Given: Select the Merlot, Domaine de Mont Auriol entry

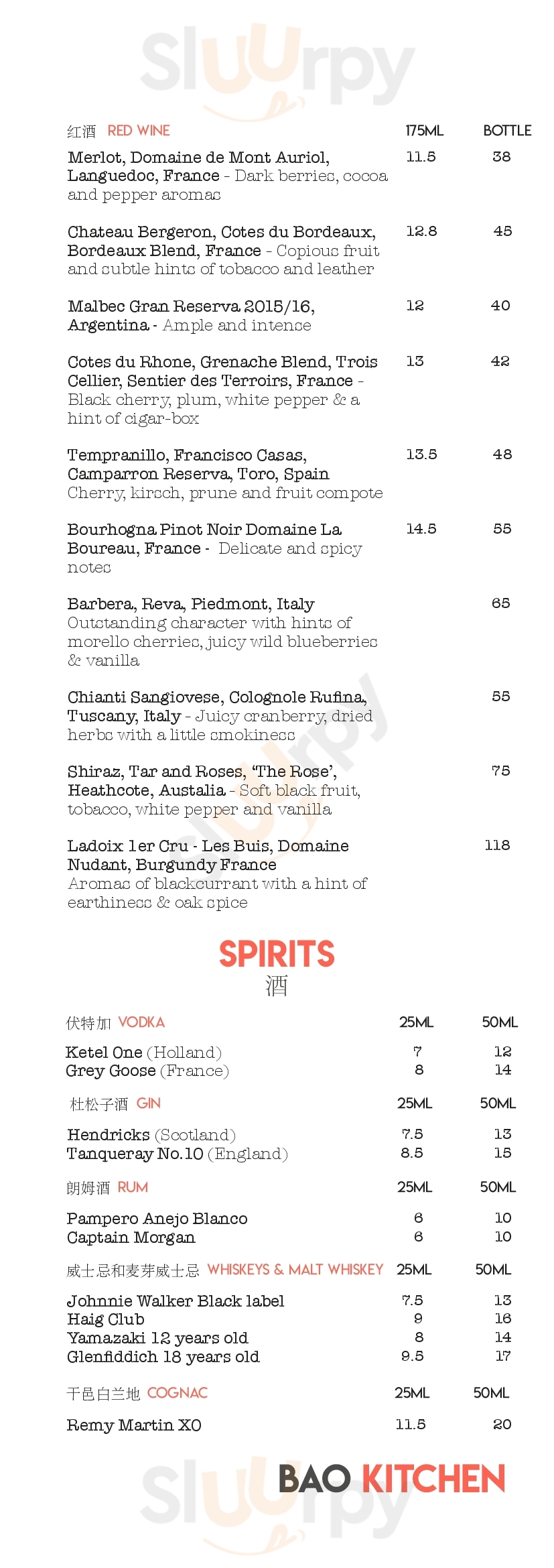Looking at the screenshot, I should point(198,158).
